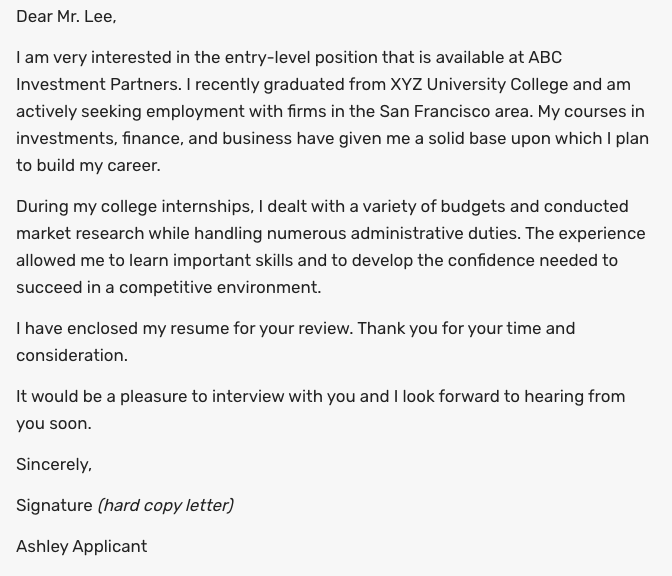Click the word 'consideration.'
672x576 pixels.
pos(72,356)
